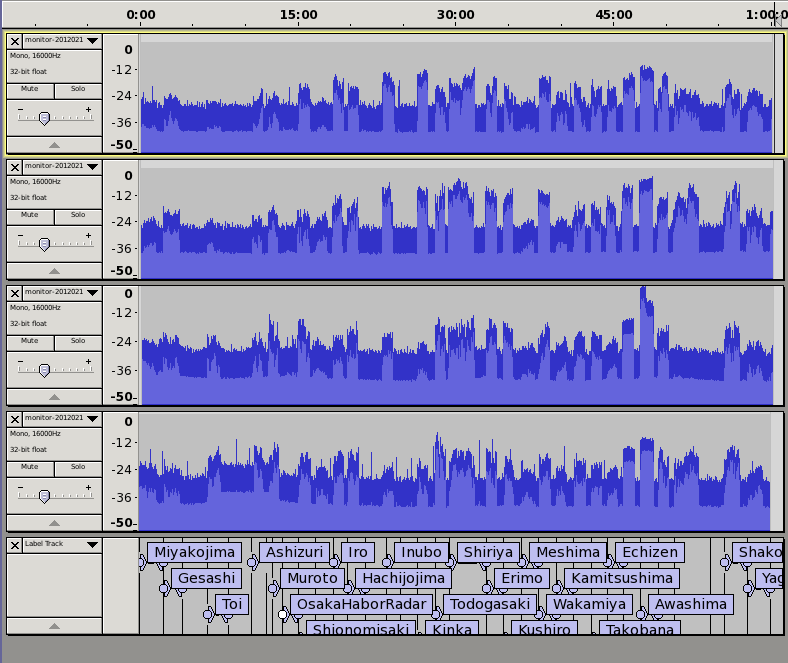Open the first track's name dropdown menu
This screenshot has width=788, height=663.
point(92,41)
